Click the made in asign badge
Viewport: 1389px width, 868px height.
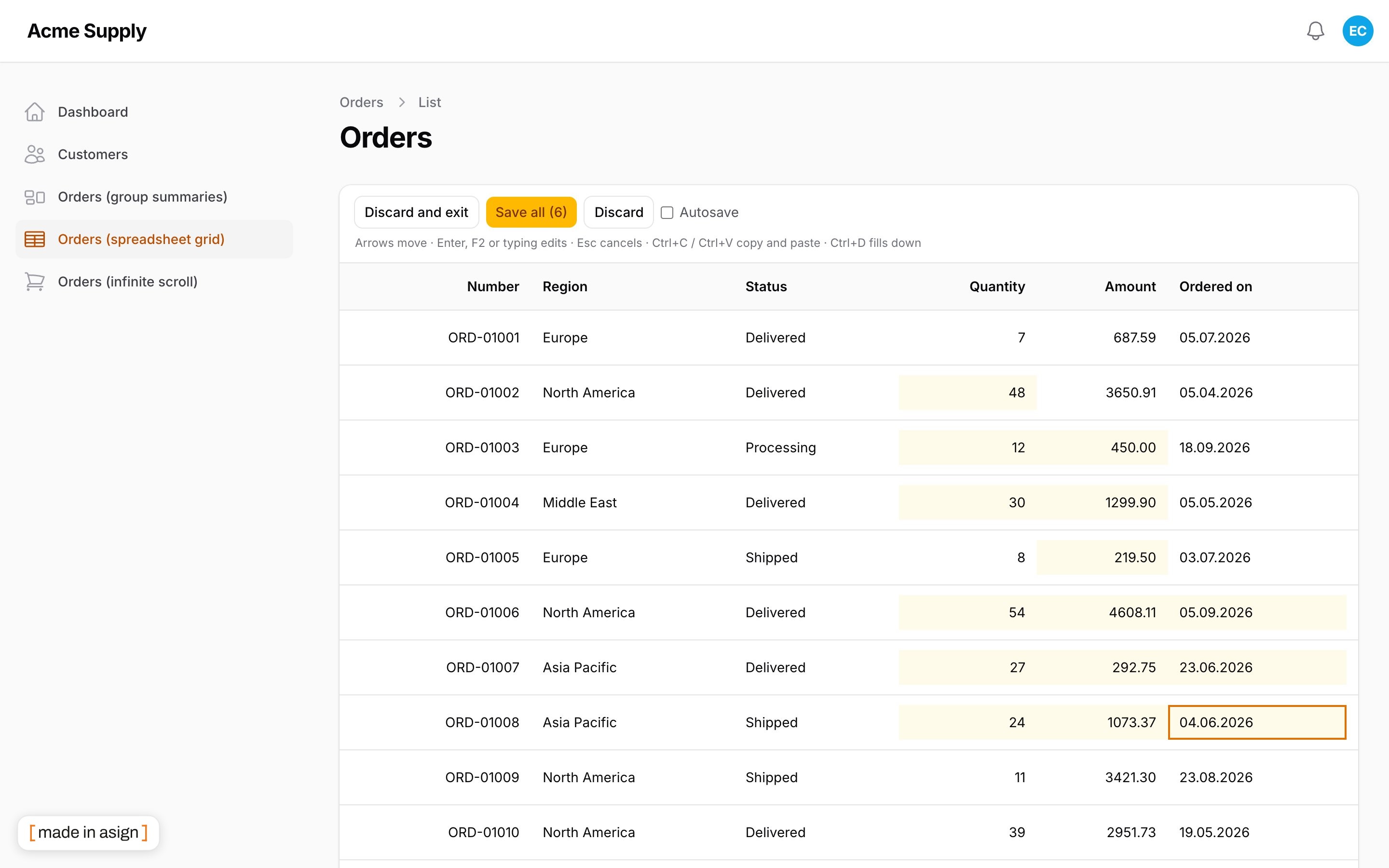(88, 832)
